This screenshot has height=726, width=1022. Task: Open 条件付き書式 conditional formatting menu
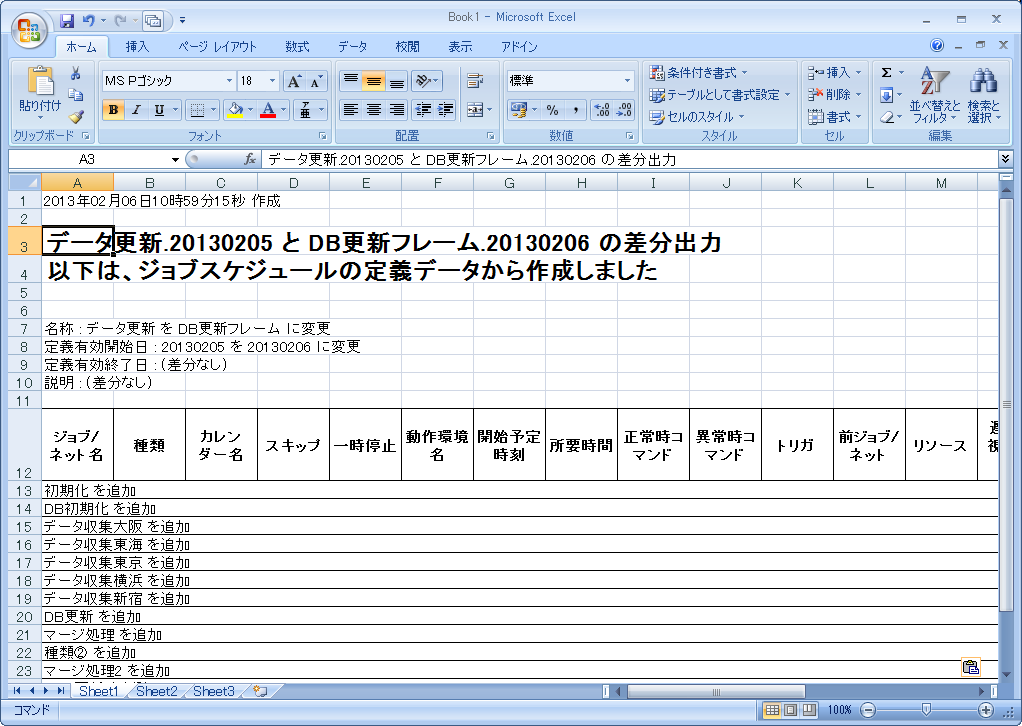click(x=698, y=73)
